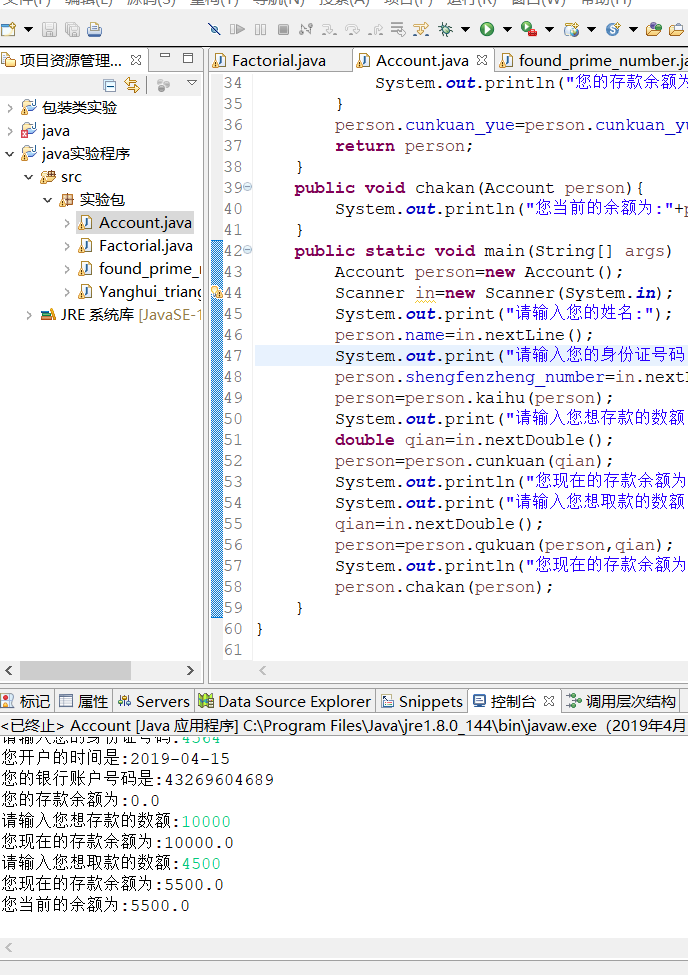The width and height of the screenshot is (688, 975).
Task: Click the Terminate stop icon
Action: pos(283,29)
